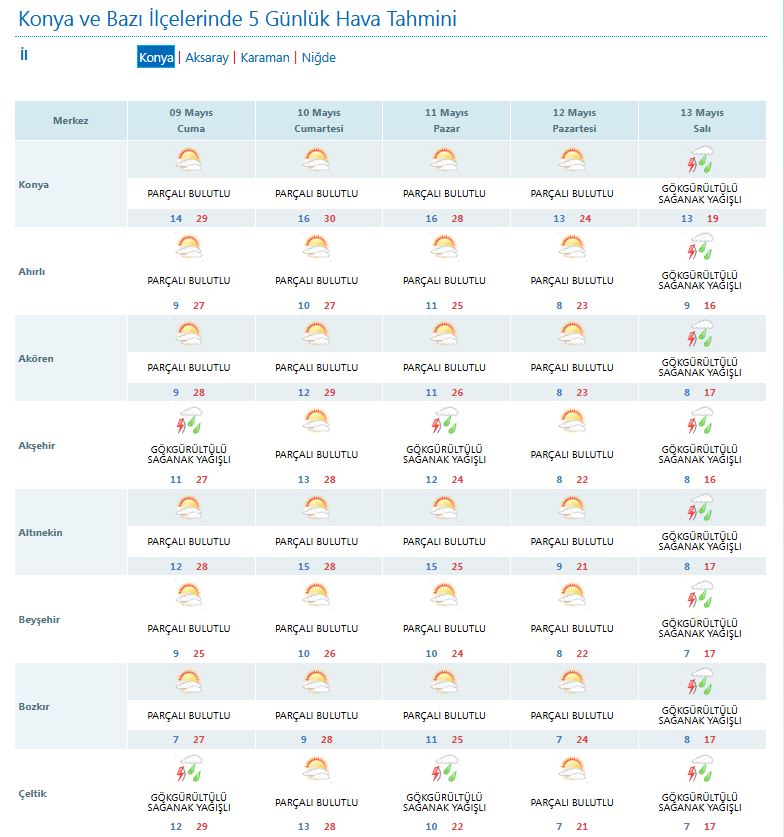Click Çeltik's 09 Mayıs thunderstorm icon
Viewport: 784px width, 837px height.
pos(189,770)
